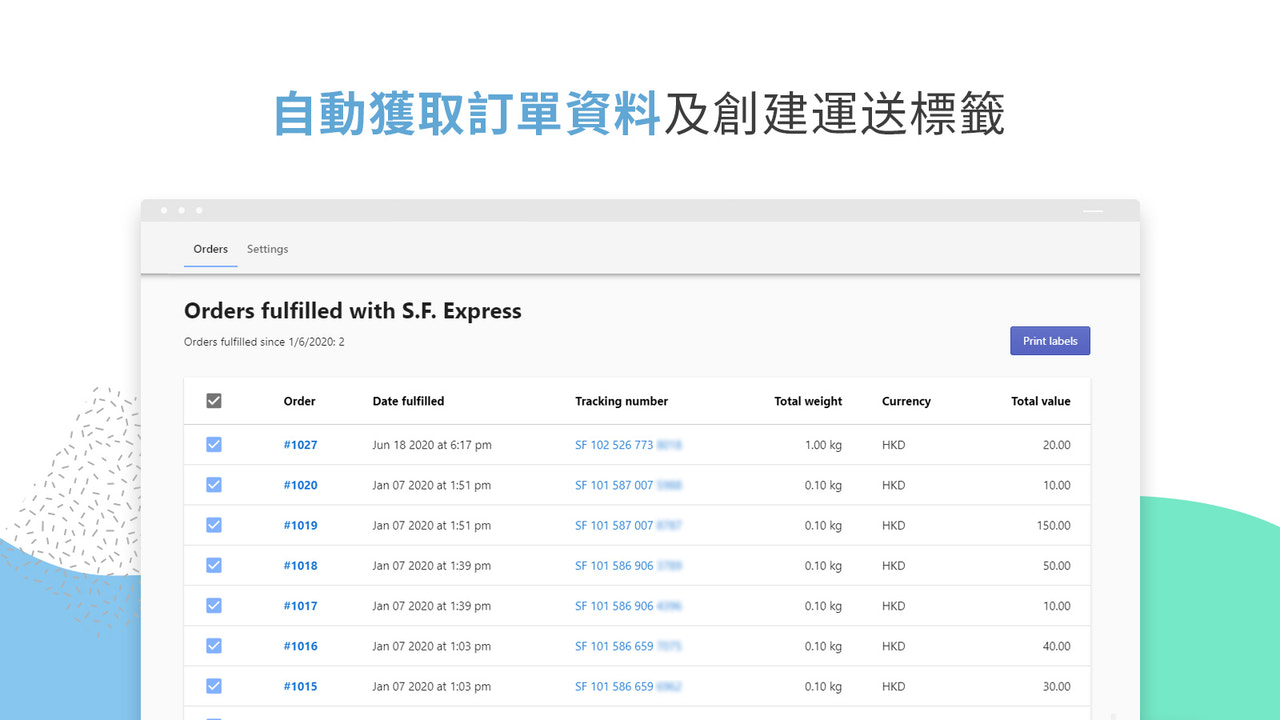Select HKD currency in order #1027 row

click(893, 445)
